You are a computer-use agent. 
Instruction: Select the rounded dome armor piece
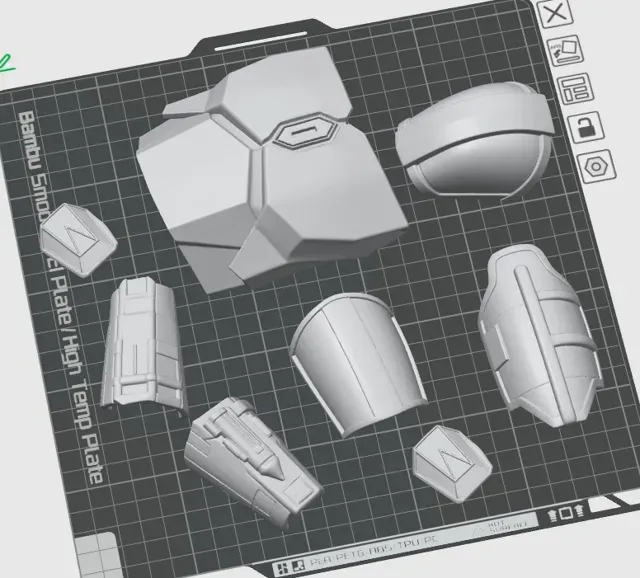[476, 141]
